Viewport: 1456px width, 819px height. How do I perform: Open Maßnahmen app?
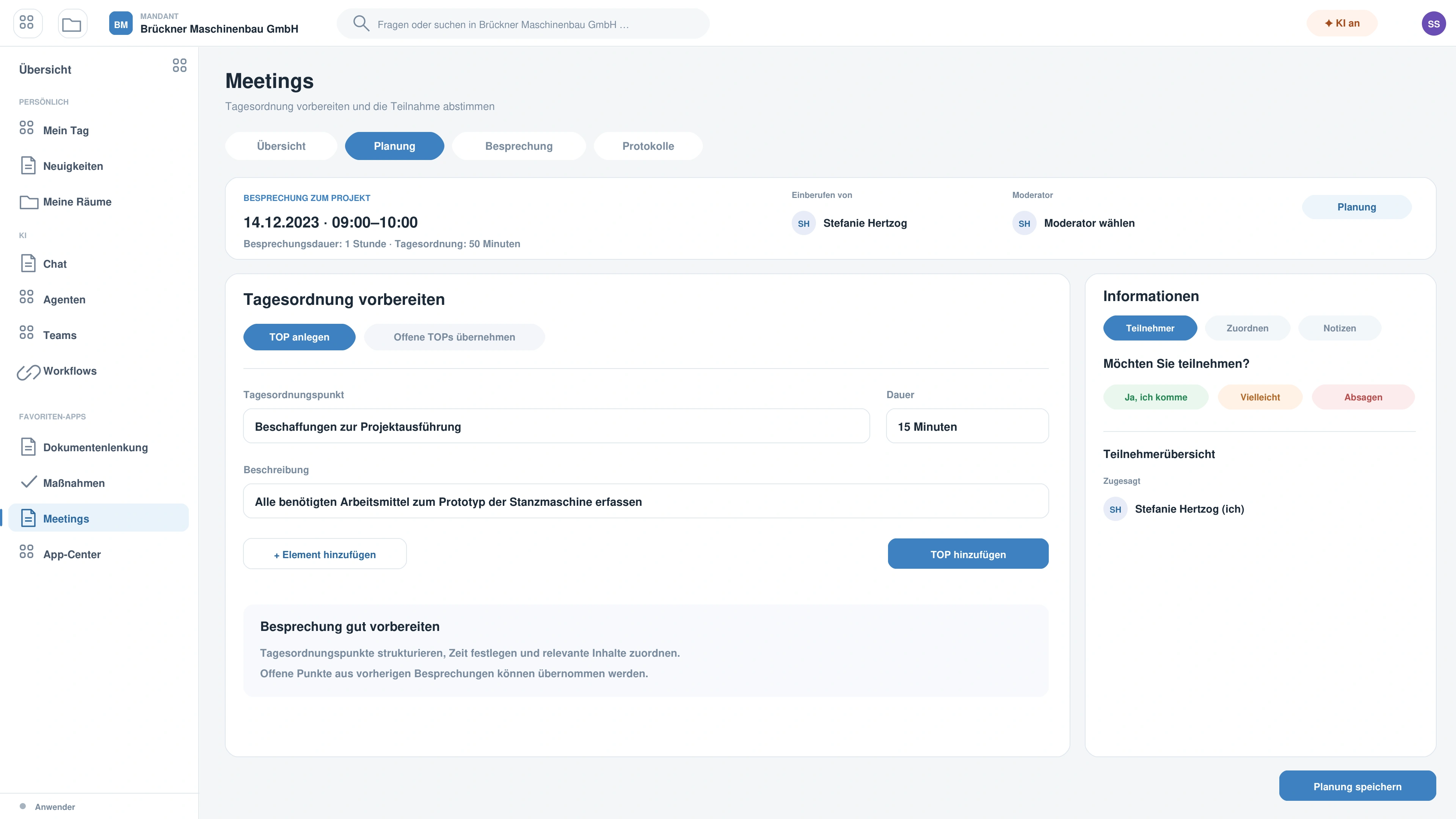(99, 483)
